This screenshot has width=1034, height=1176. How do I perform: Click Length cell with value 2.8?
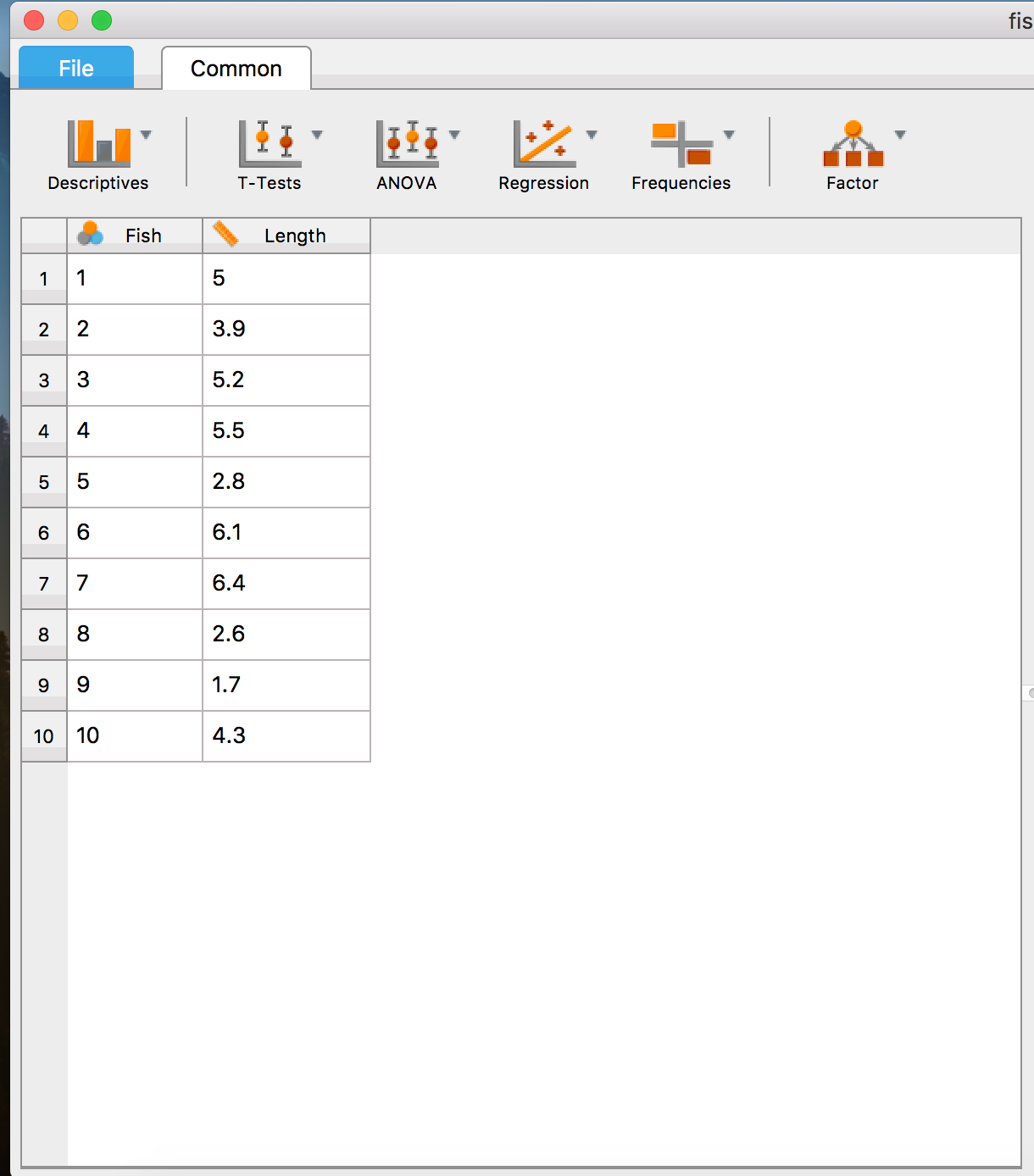[x=286, y=482]
